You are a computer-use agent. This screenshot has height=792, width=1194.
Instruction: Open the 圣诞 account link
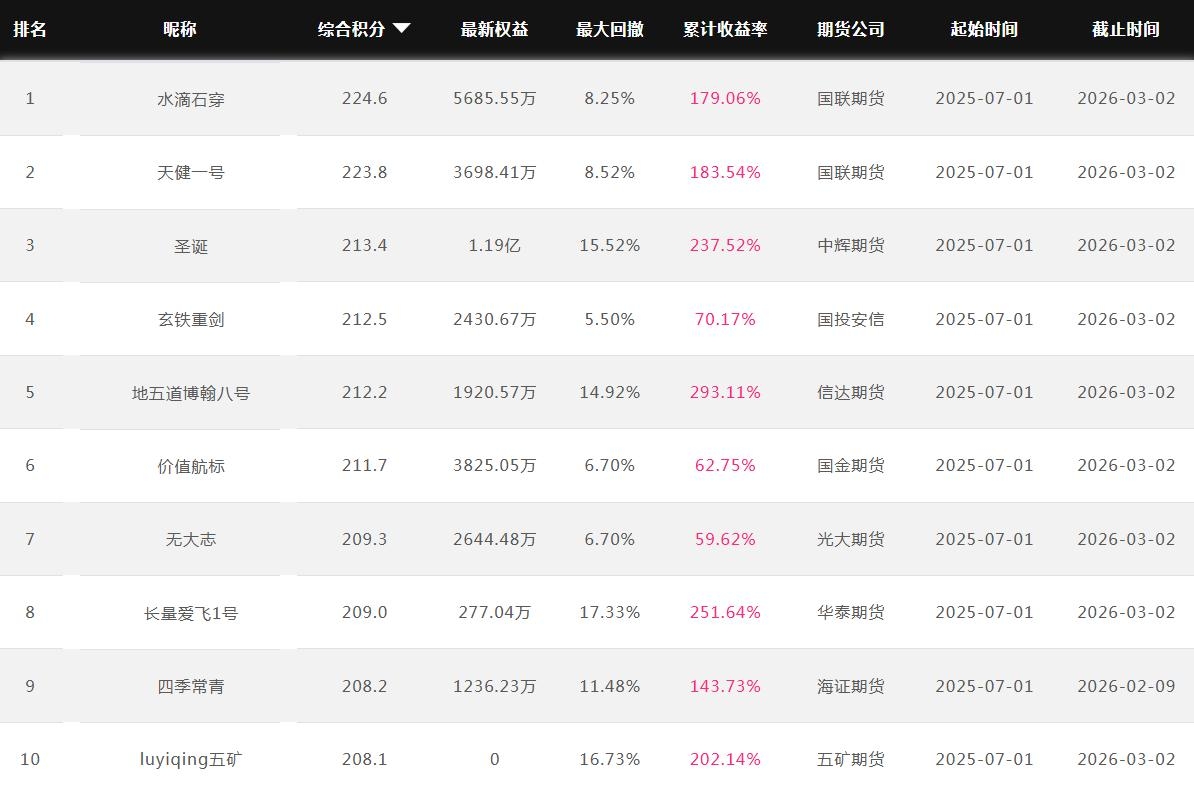tap(191, 246)
